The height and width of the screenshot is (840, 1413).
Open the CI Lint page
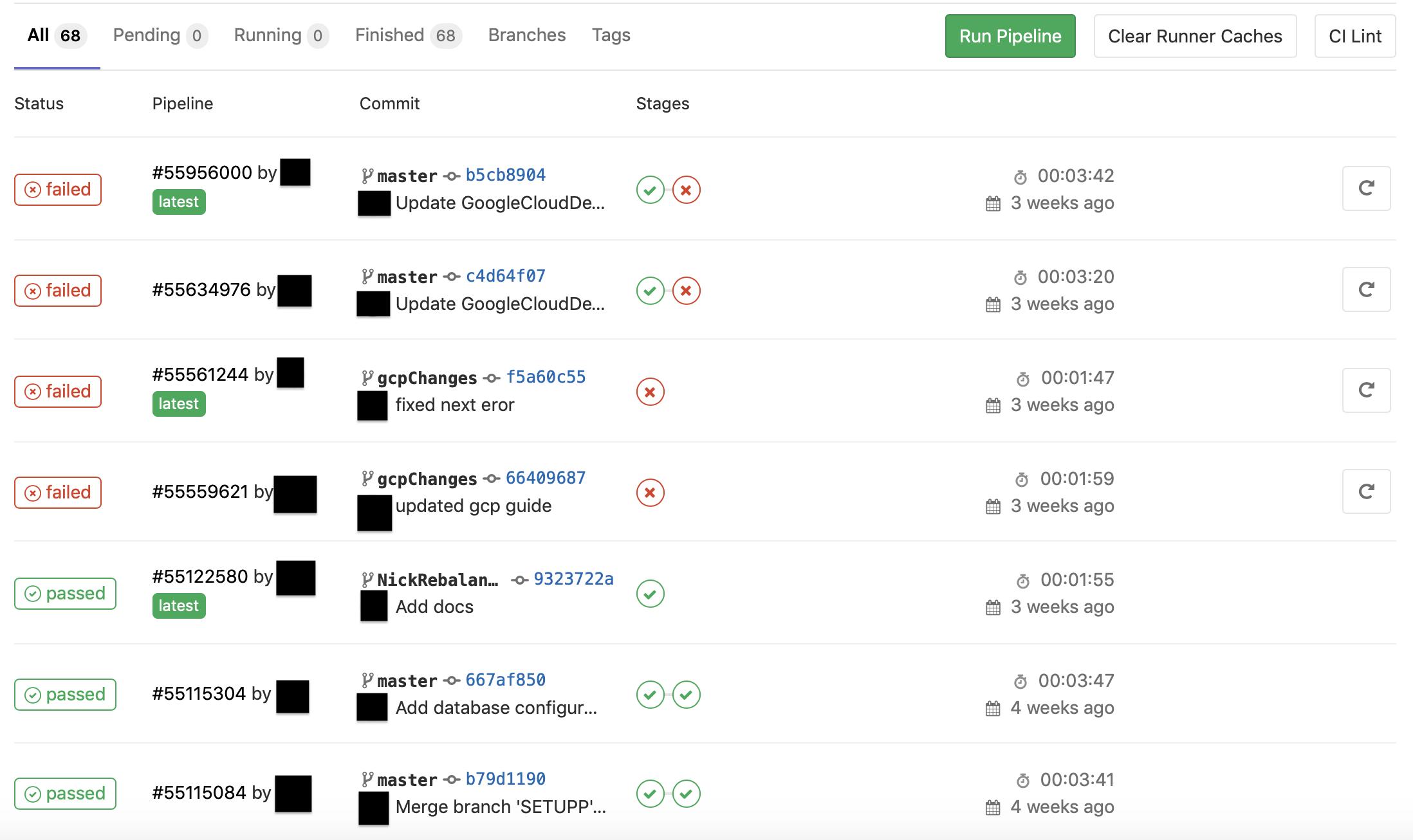click(x=1354, y=36)
